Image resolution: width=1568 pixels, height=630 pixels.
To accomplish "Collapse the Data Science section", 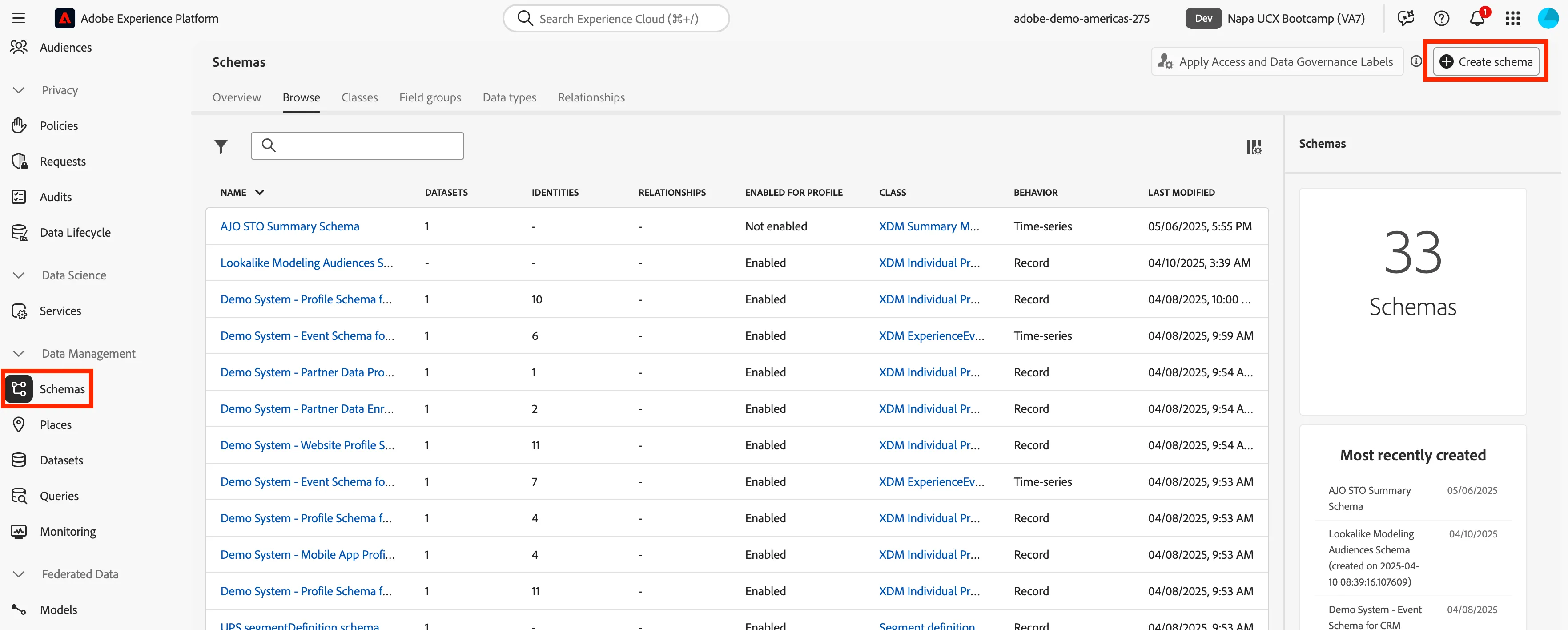I will click(19, 275).
